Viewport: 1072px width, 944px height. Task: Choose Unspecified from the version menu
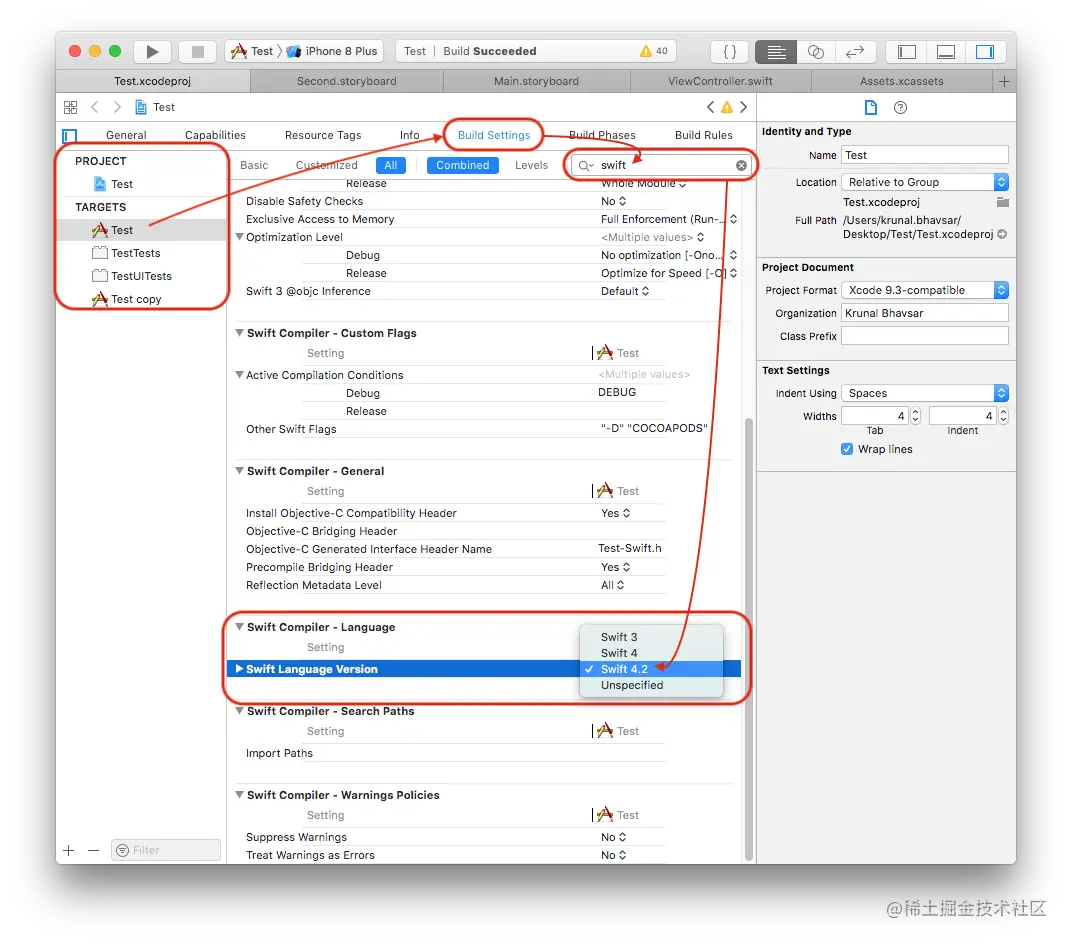coord(651,686)
